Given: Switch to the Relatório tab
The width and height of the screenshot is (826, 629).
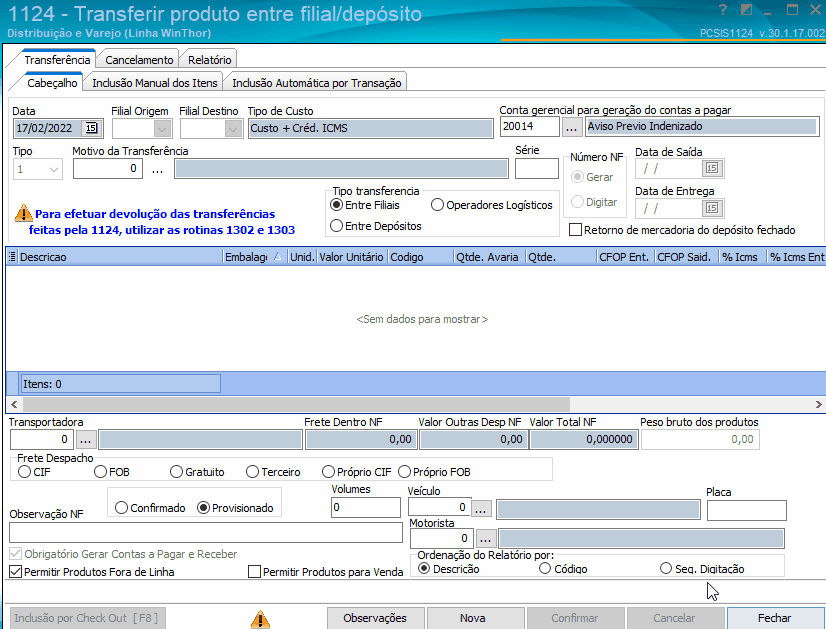Looking at the screenshot, I should click(209, 60).
